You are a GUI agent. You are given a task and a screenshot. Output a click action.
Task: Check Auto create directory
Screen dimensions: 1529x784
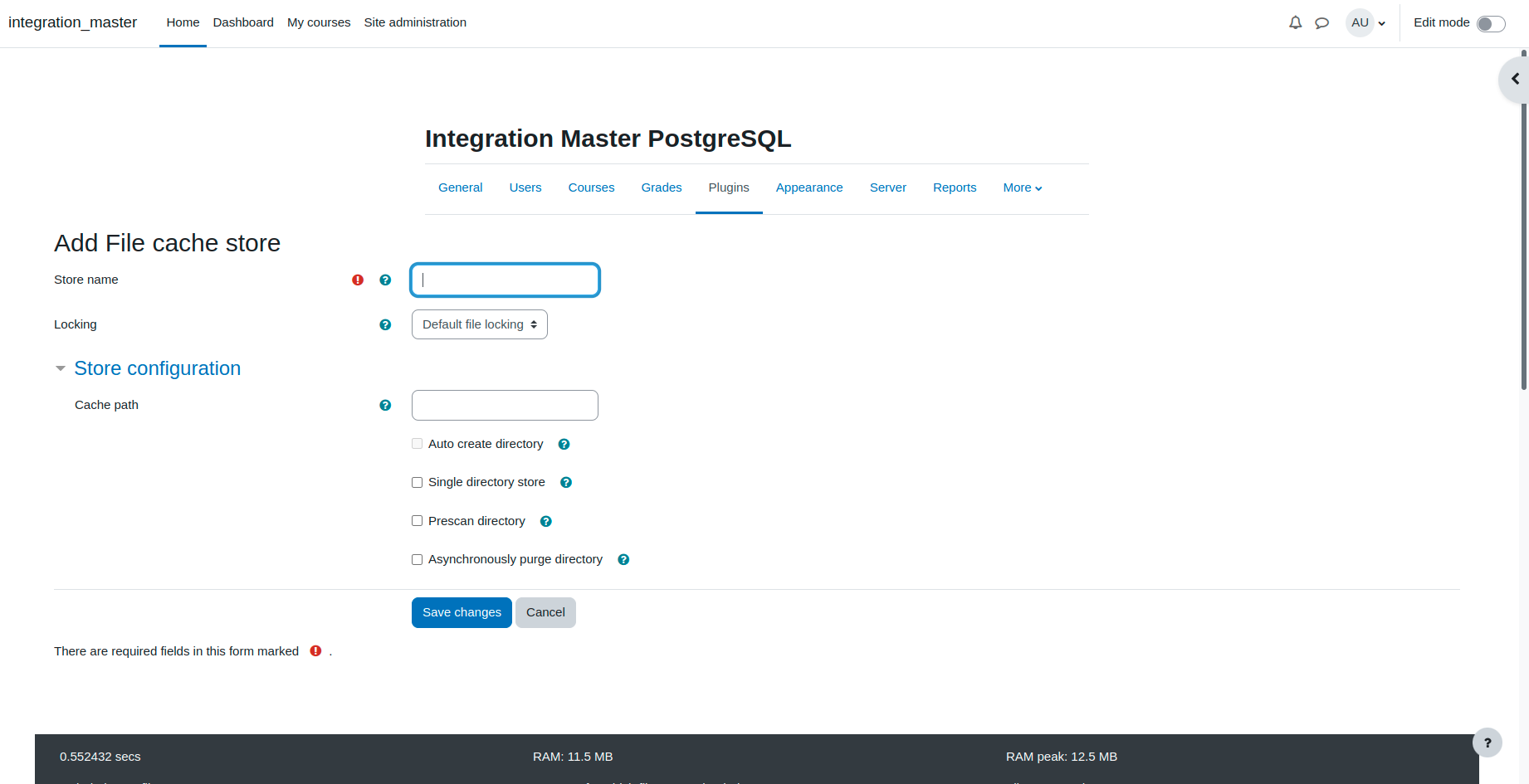click(418, 444)
